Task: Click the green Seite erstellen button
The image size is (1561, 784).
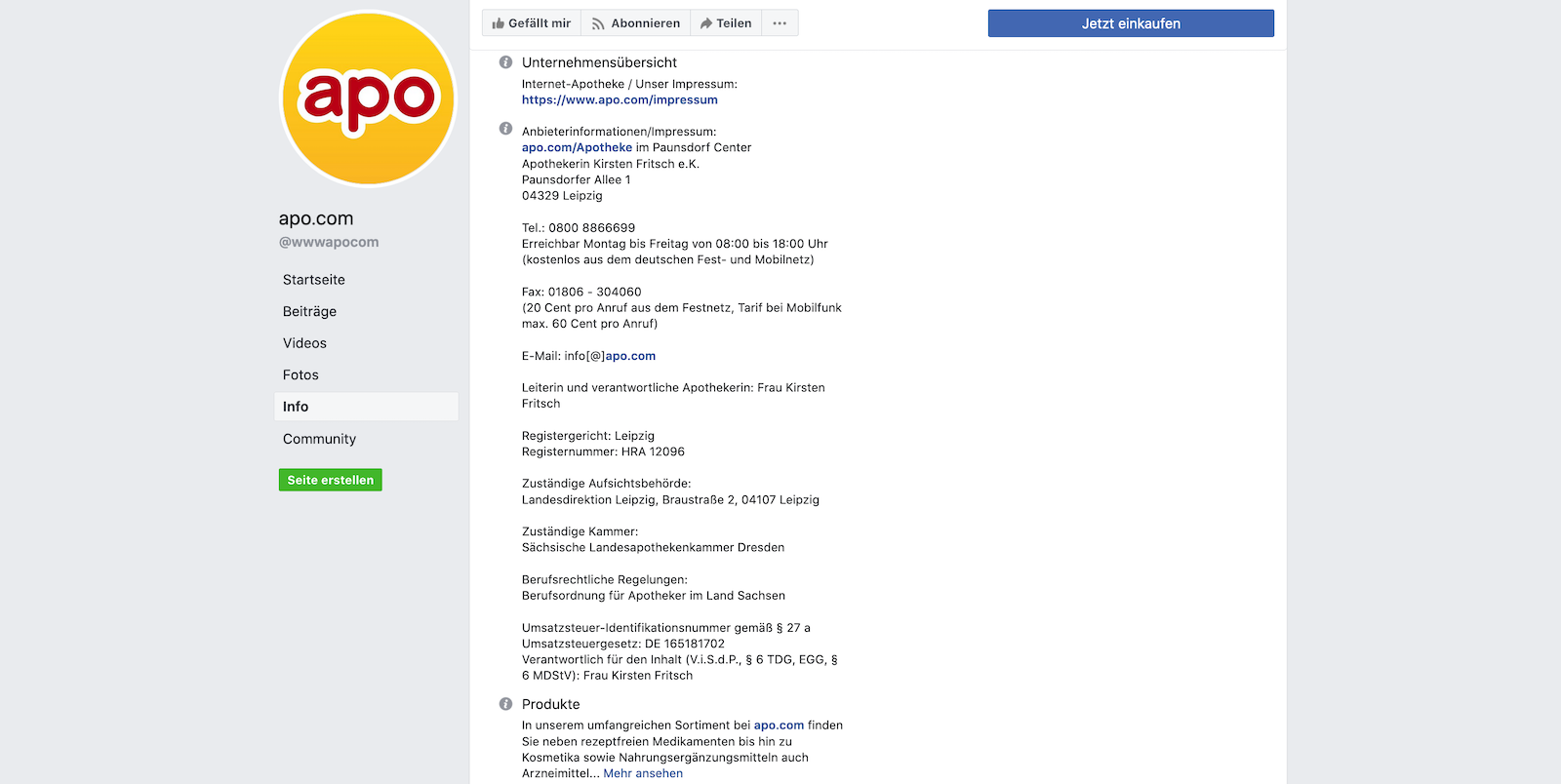Action: (x=330, y=480)
